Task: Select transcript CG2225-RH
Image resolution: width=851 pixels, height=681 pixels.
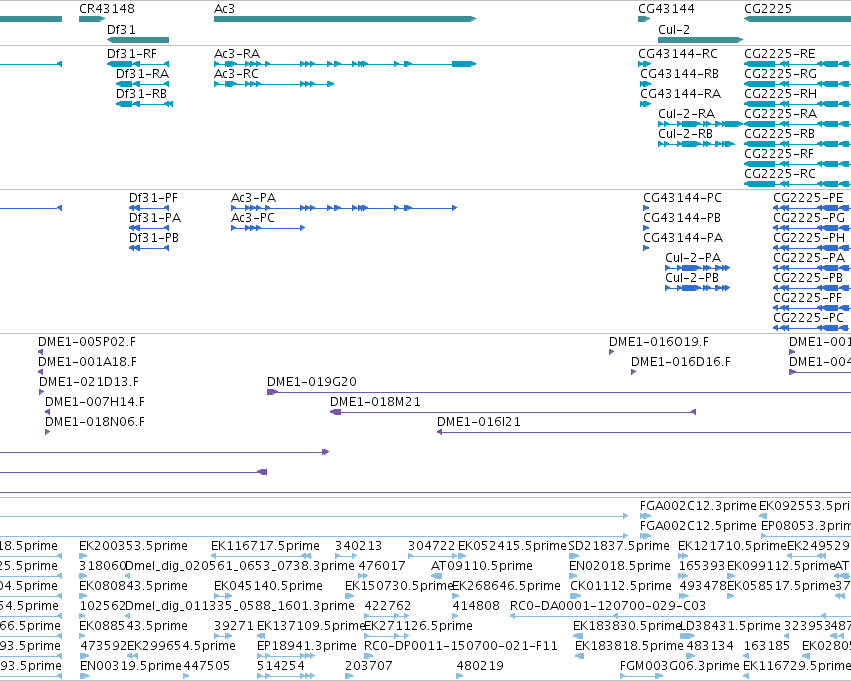Action: (780, 94)
